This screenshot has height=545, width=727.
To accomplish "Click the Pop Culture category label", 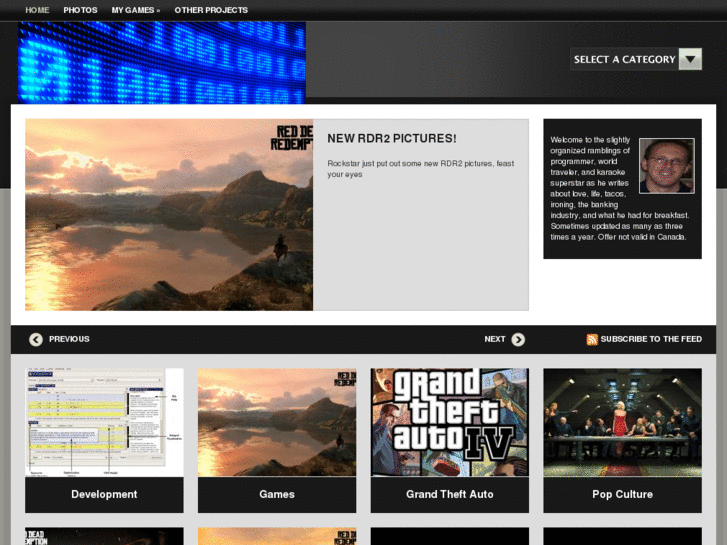I will (x=622, y=494).
